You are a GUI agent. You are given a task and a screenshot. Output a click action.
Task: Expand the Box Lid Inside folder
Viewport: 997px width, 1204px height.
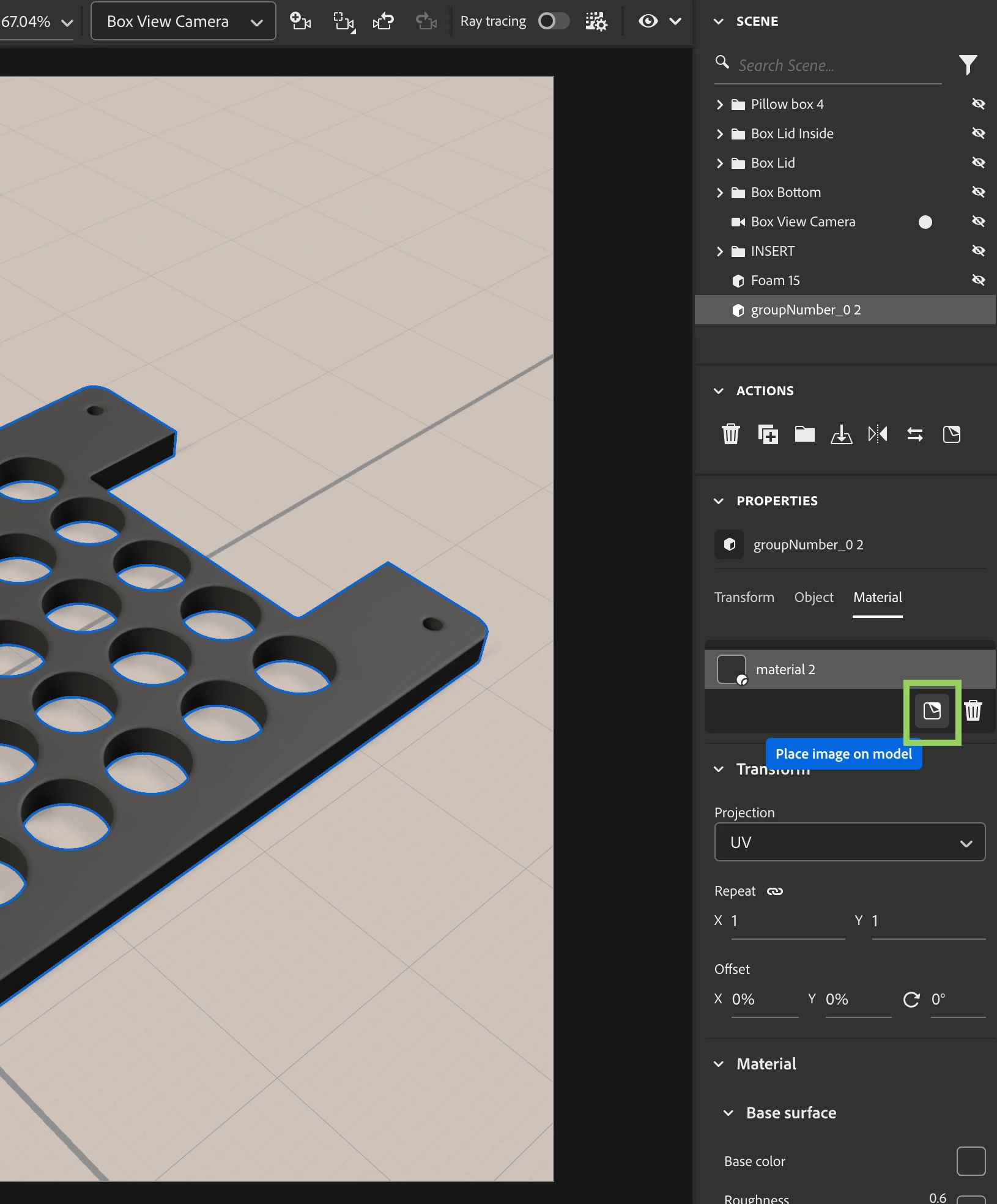click(x=720, y=134)
